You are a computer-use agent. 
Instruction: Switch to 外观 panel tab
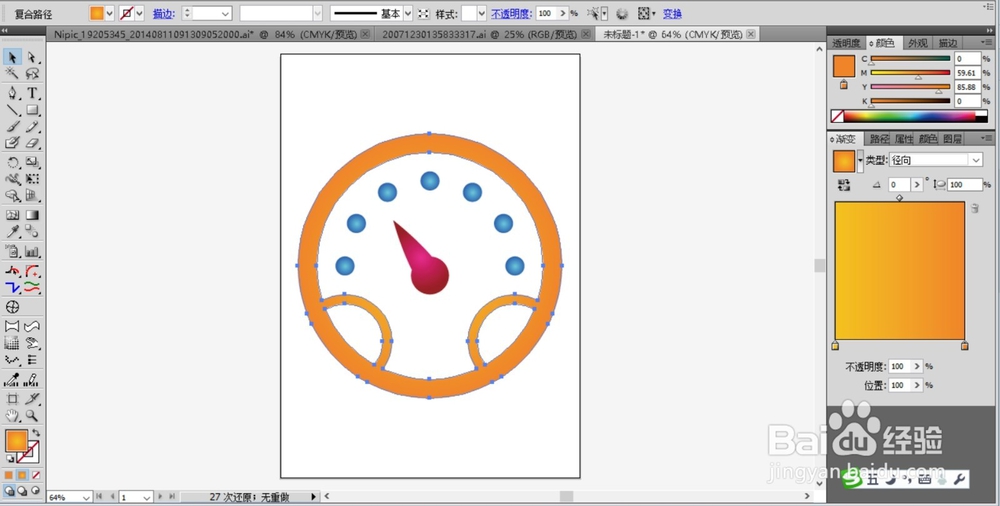[x=918, y=43]
